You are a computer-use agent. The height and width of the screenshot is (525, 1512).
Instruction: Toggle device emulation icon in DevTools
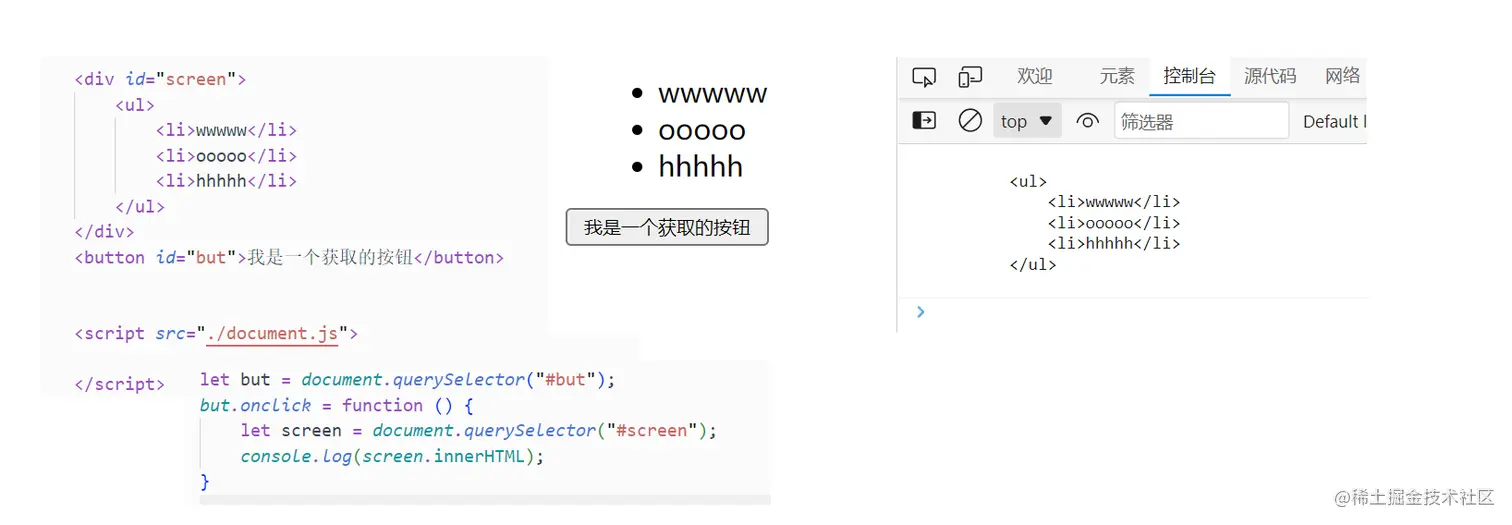[970, 77]
